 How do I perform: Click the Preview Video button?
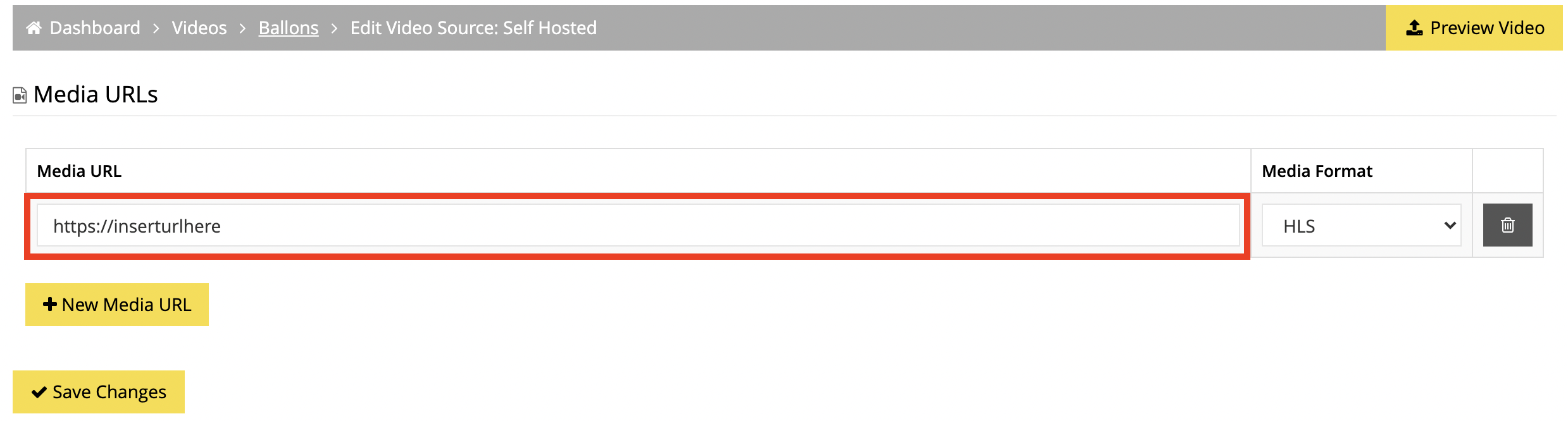1474,28
